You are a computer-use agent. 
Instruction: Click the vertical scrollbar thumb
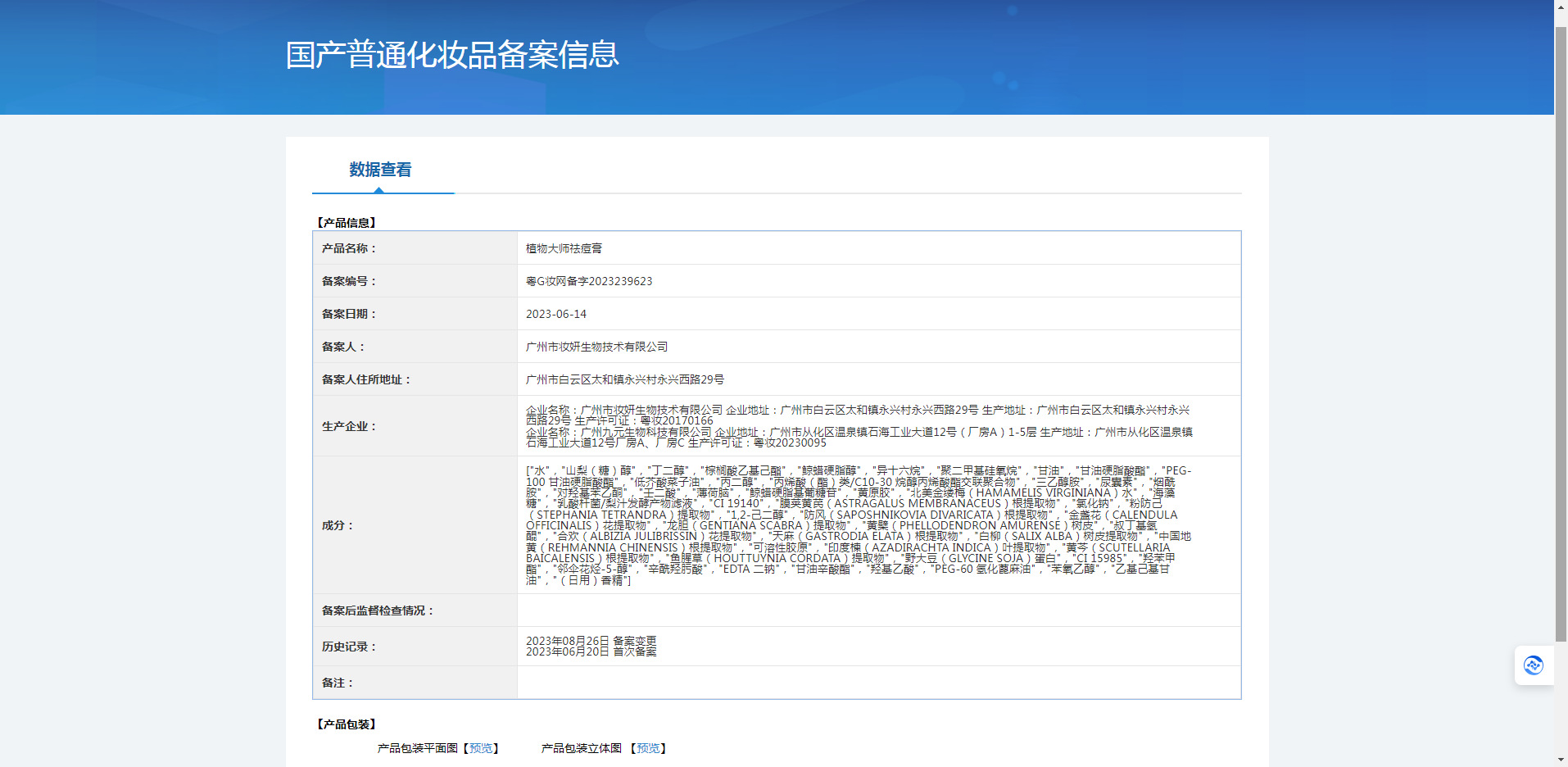pyautogui.click(x=1561, y=328)
